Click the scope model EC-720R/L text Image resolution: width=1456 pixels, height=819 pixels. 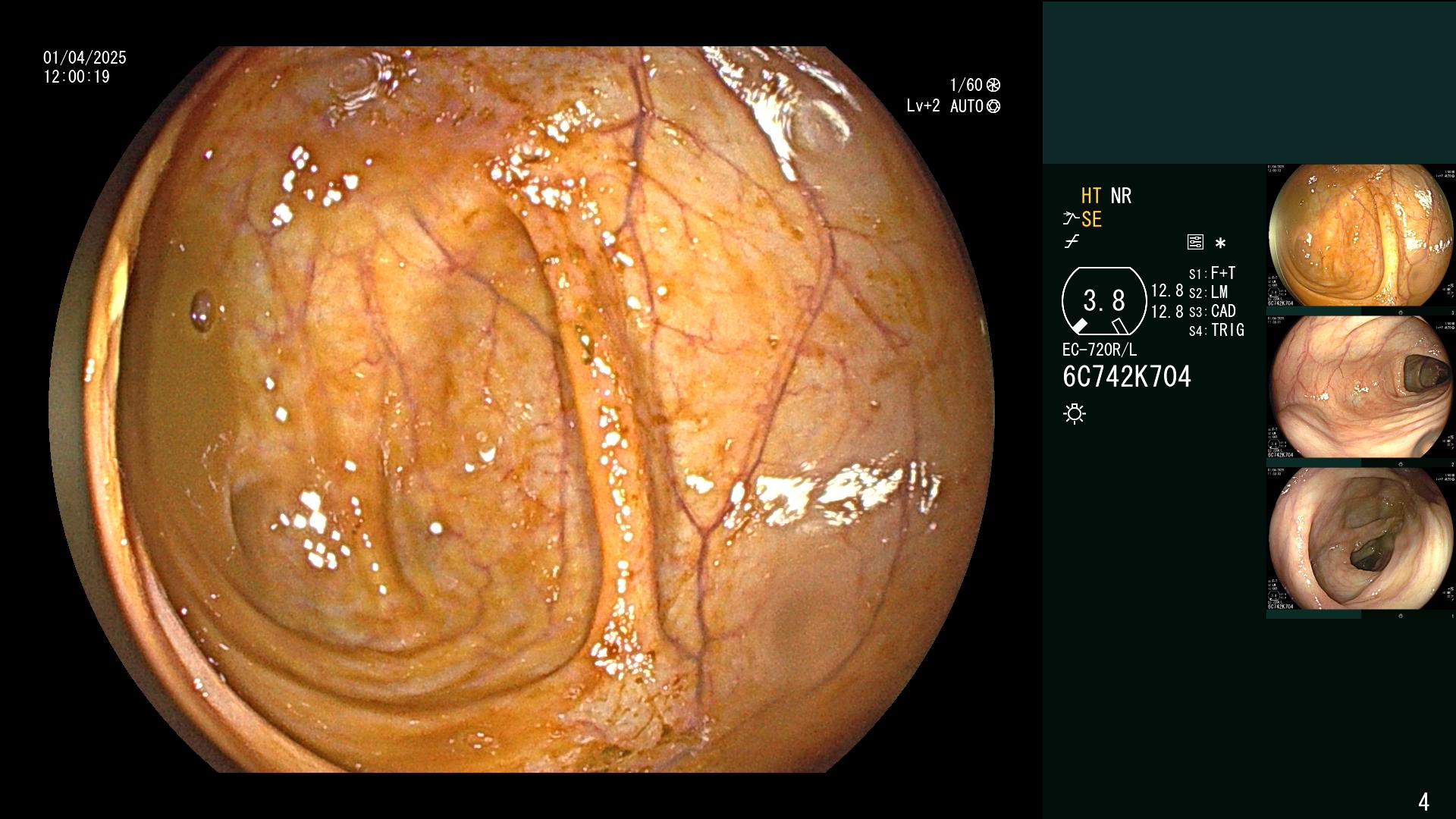click(1100, 350)
